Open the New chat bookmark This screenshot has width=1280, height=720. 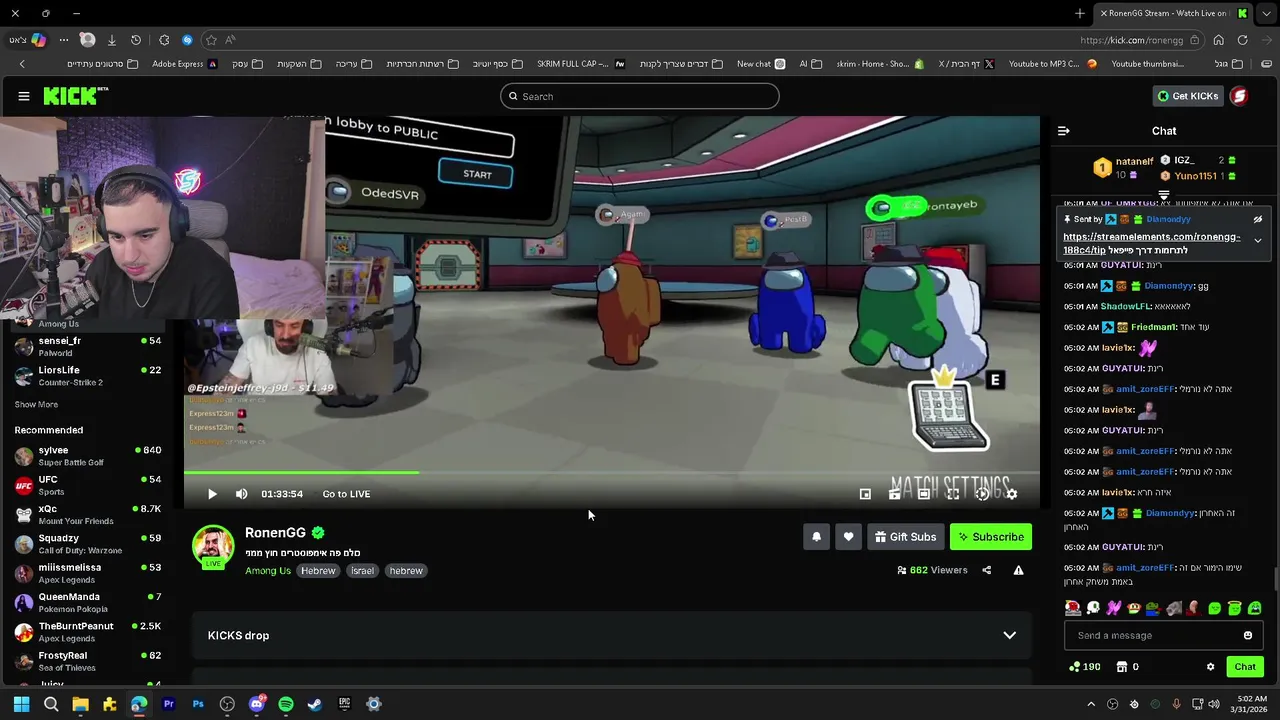point(761,64)
